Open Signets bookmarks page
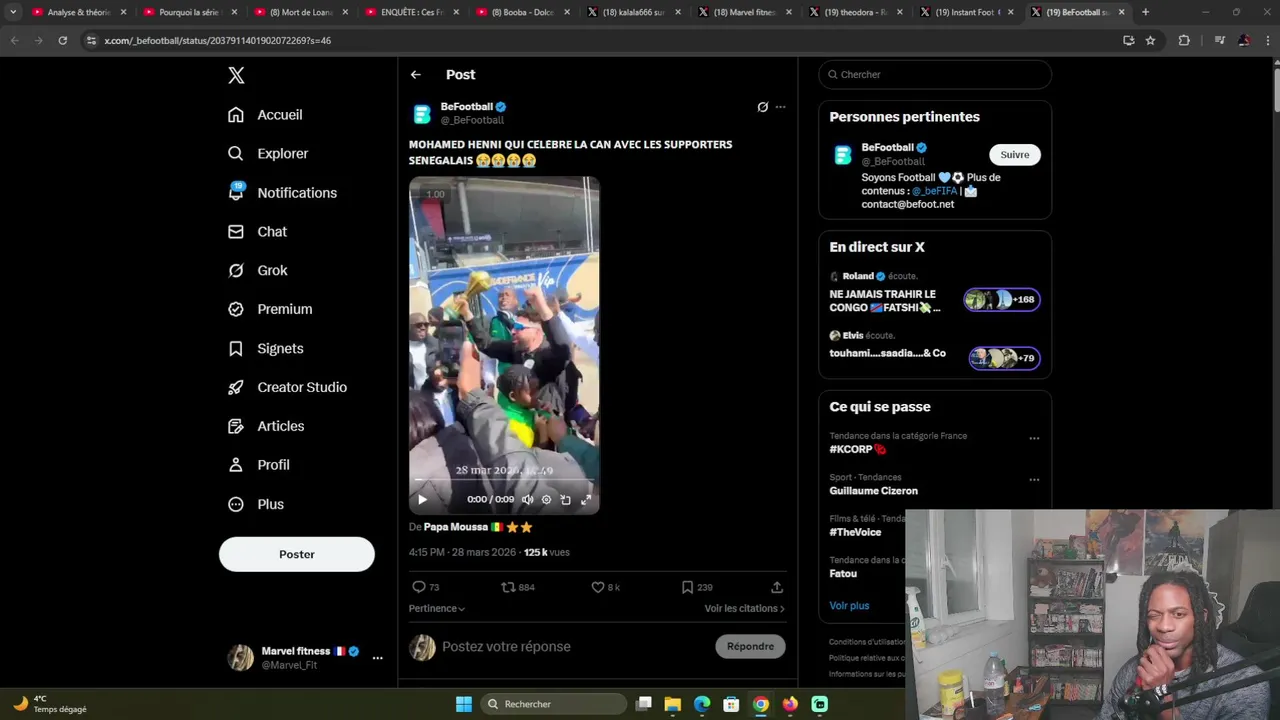Image resolution: width=1280 pixels, height=720 pixels. pos(265,349)
